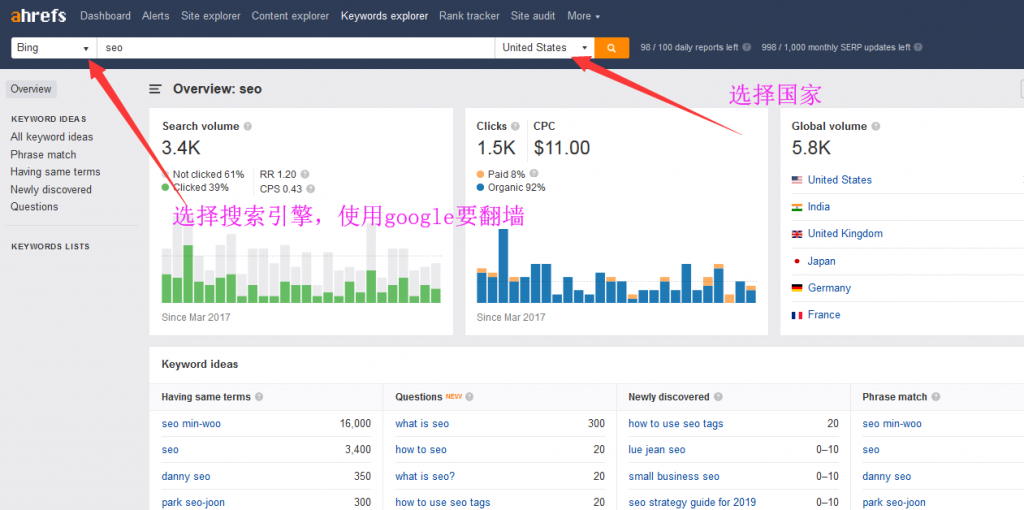Open the Bing search engine dropdown
The height and width of the screenshot is (510, 1024).
click(54, 48)
